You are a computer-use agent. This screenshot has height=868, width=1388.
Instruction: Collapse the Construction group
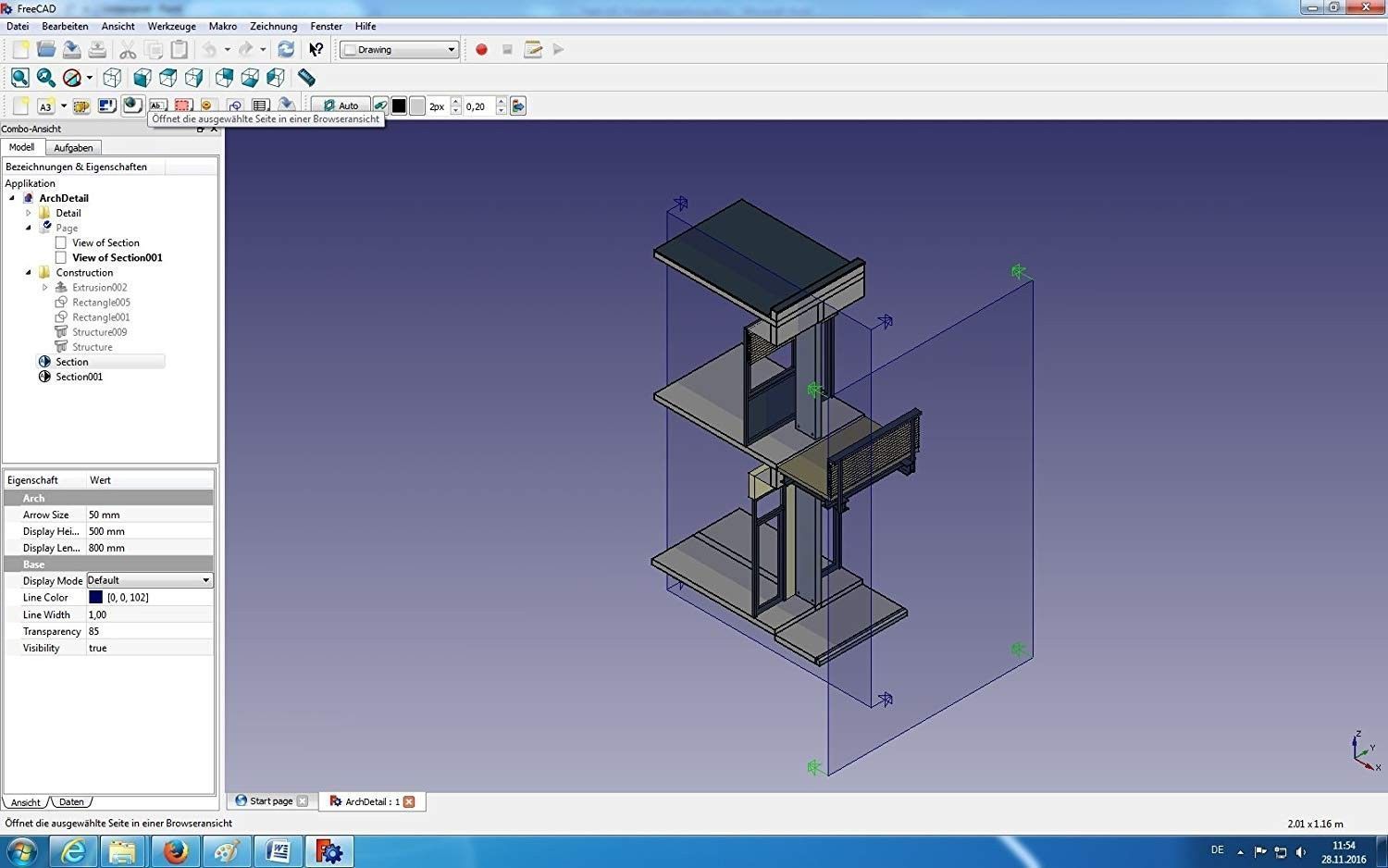pos(29,273)
